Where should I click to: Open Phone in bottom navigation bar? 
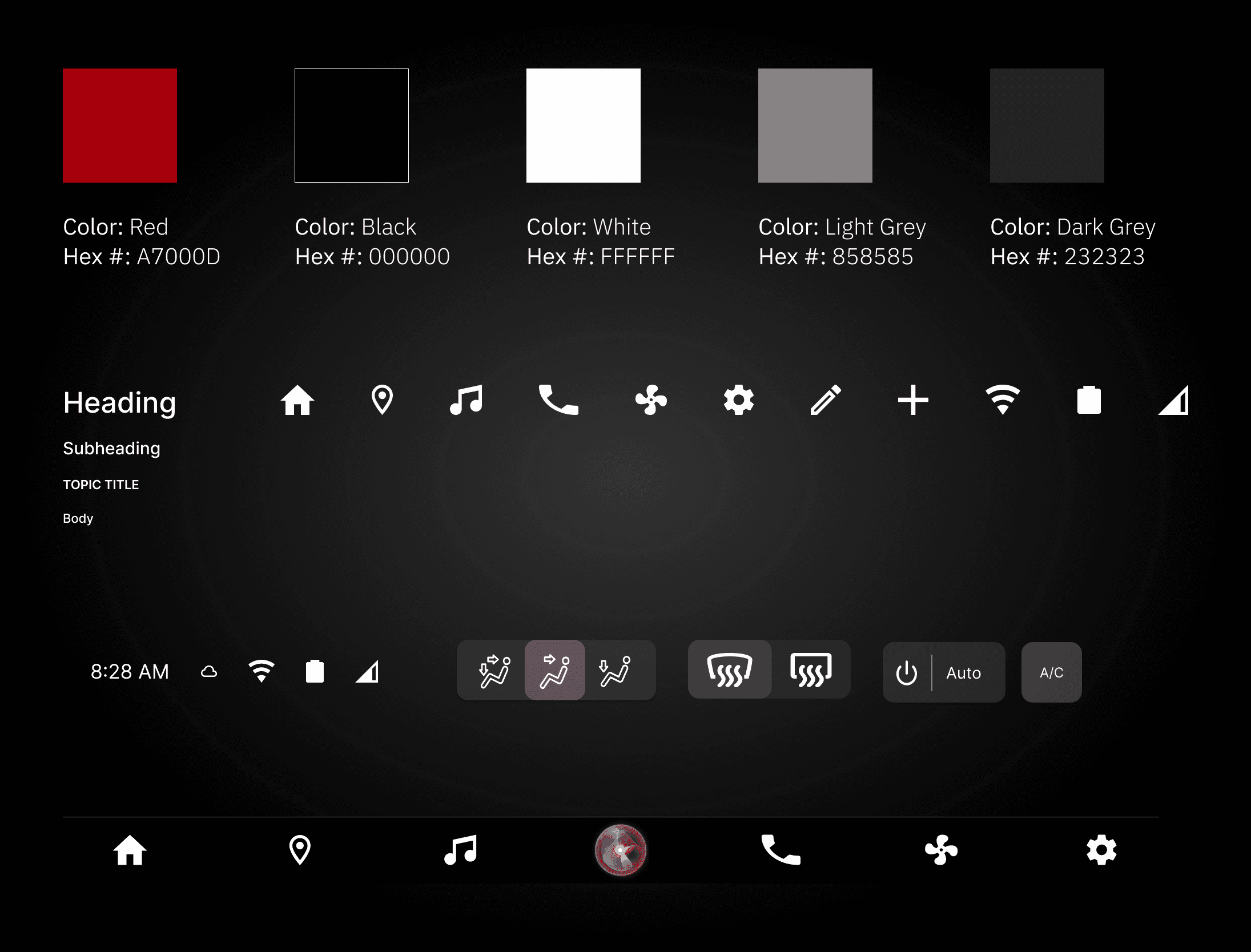coord(781,850)
